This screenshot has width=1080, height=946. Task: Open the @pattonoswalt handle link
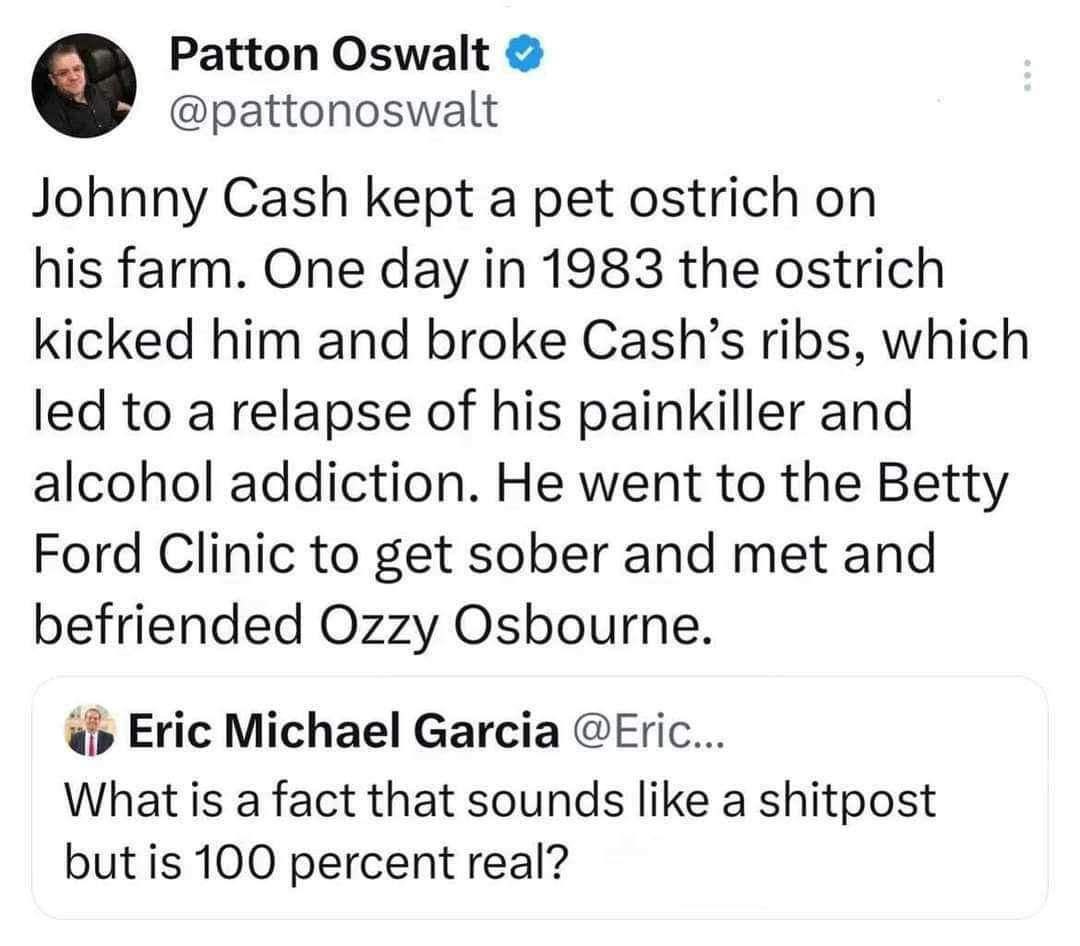click(335, 110)
